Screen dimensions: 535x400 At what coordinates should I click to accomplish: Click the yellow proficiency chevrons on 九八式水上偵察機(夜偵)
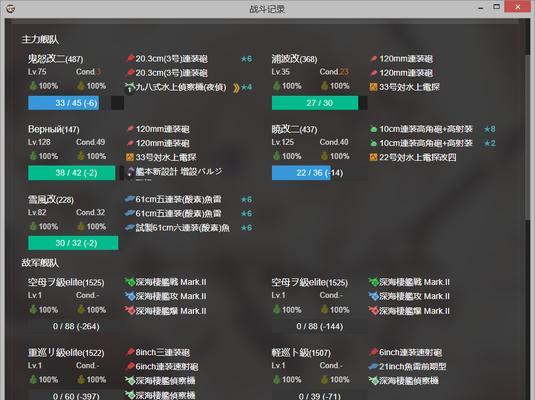point(236,88)
